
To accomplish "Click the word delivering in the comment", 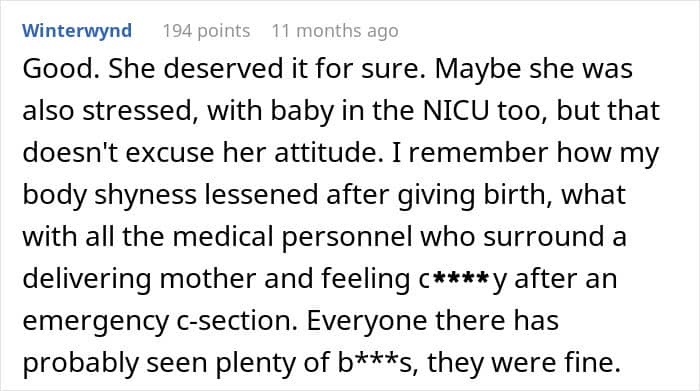I will tap(87, 279).
